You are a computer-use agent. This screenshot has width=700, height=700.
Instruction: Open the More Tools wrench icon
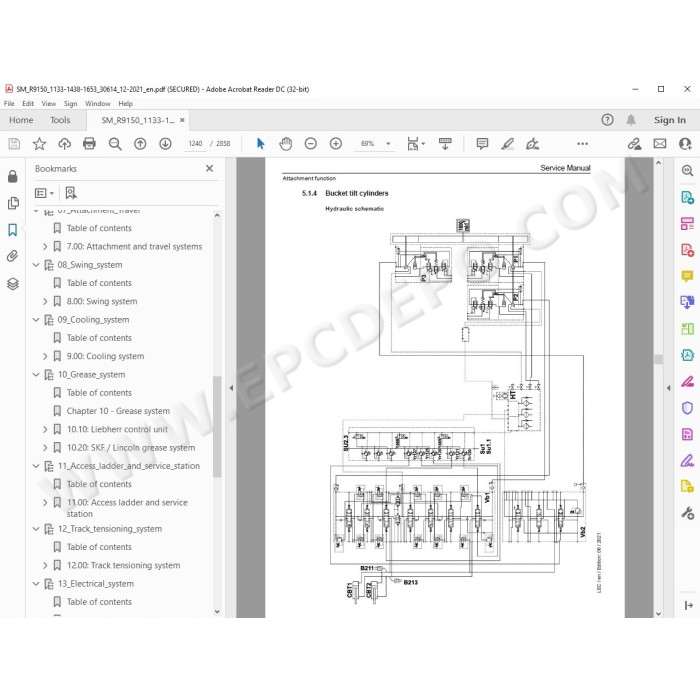pos(688,513)
